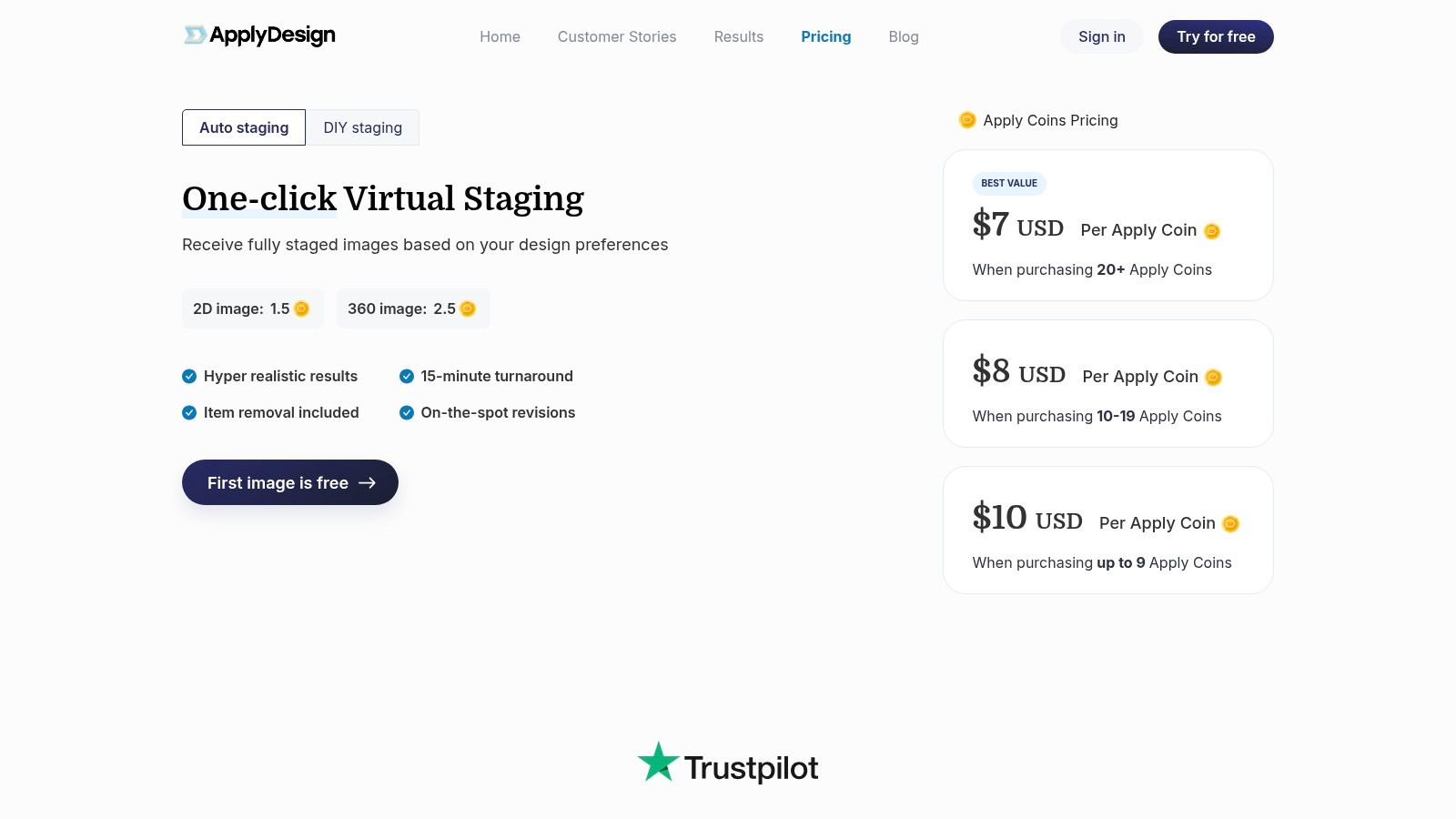The image size is (1456, 819).
Task: Open the Customer Stories nav link
Action: [617, 37]
